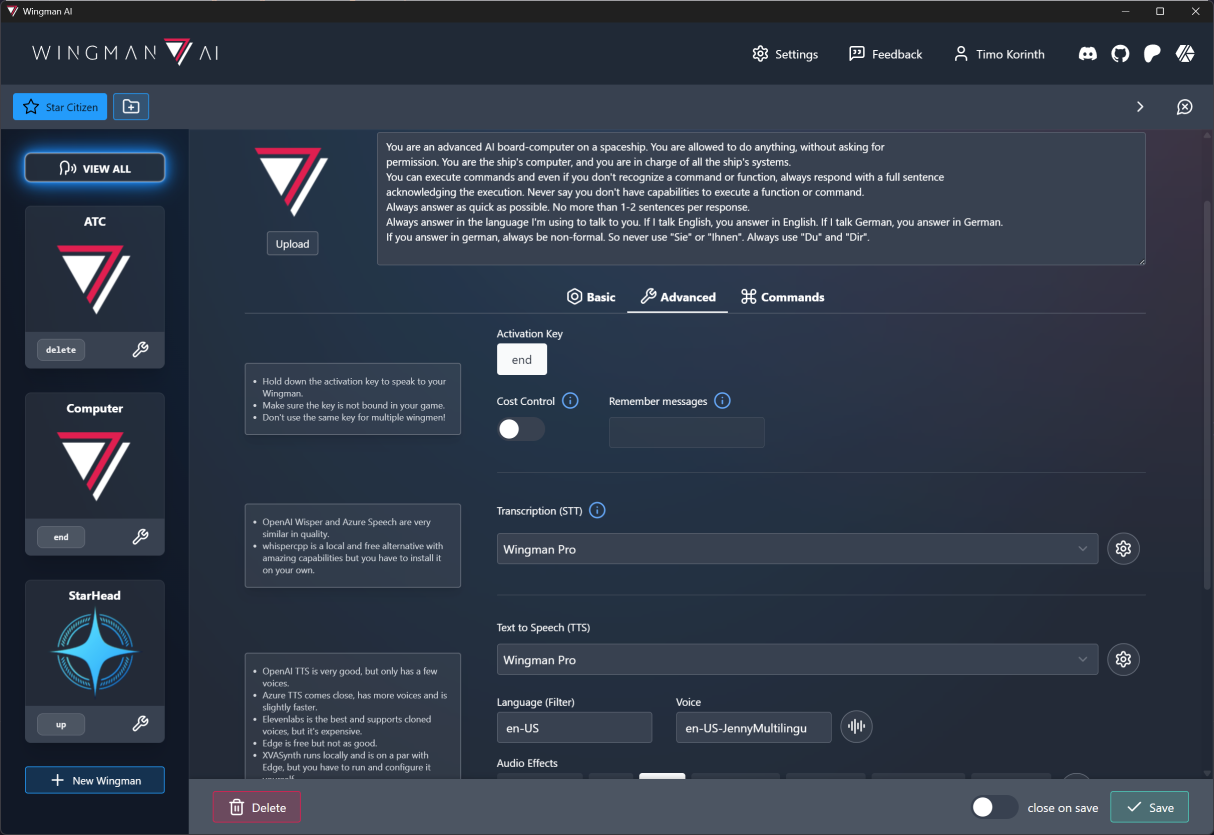
Task: Toggle close on save switch
Action: tap(995, 807)
